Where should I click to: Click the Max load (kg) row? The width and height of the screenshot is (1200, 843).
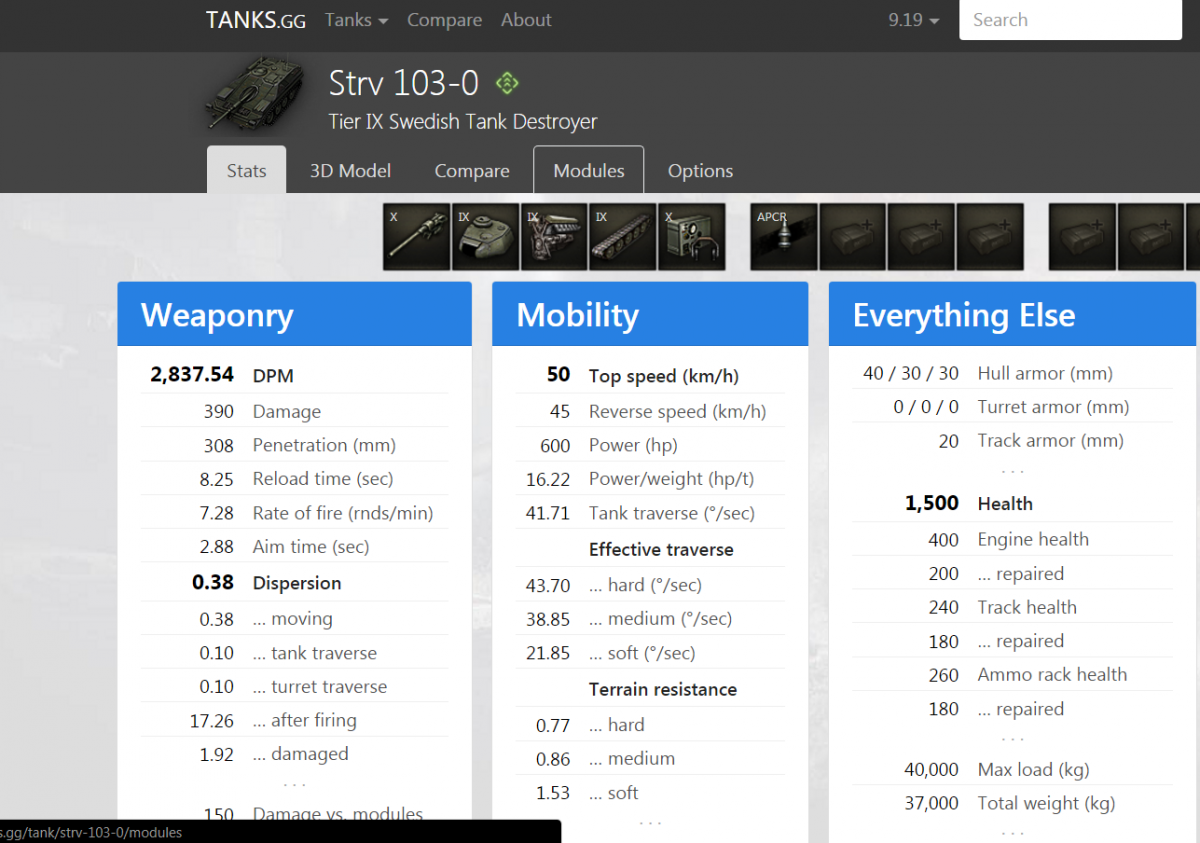click(x=1012, y=769)
